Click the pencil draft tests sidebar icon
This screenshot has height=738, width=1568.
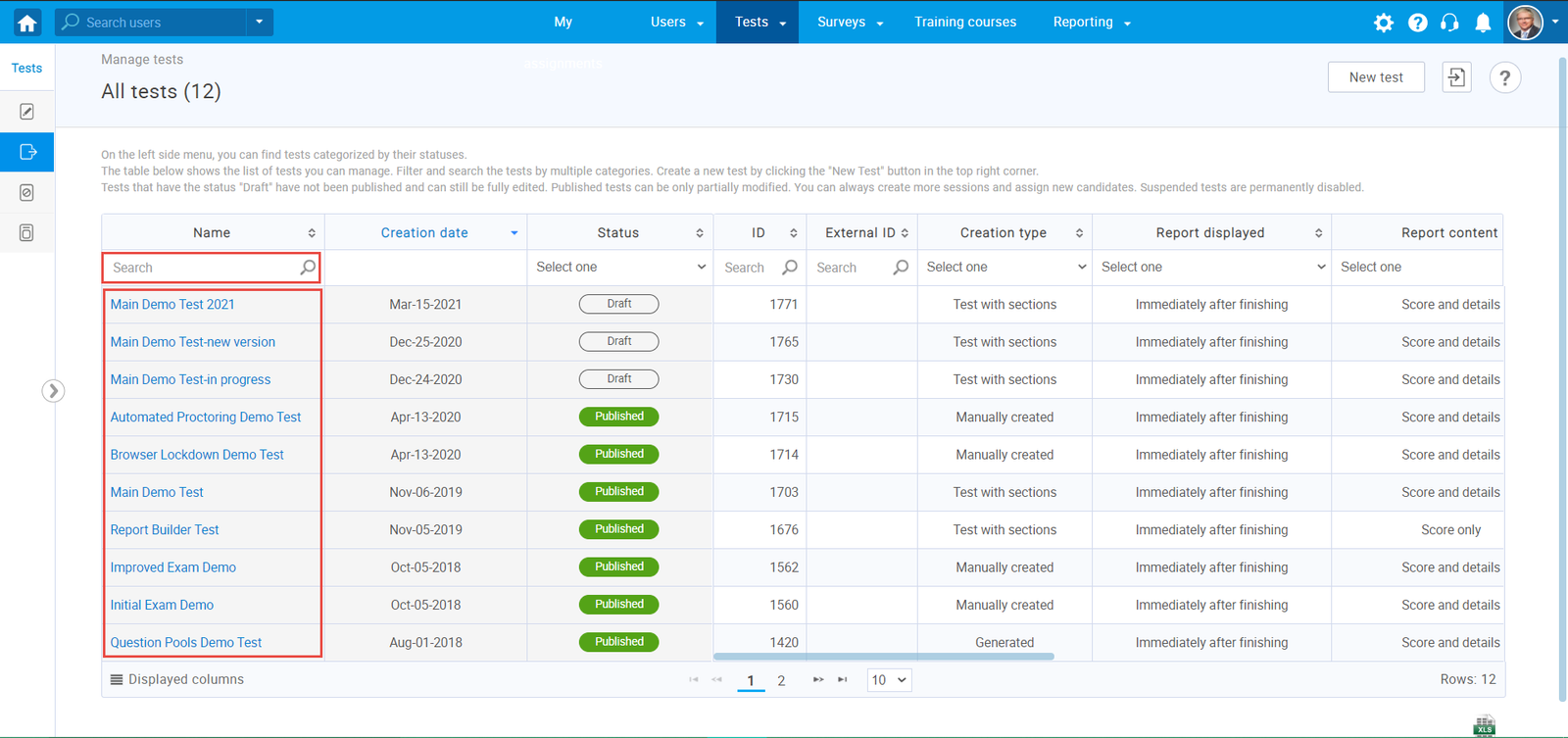click(x=27, y=112)
